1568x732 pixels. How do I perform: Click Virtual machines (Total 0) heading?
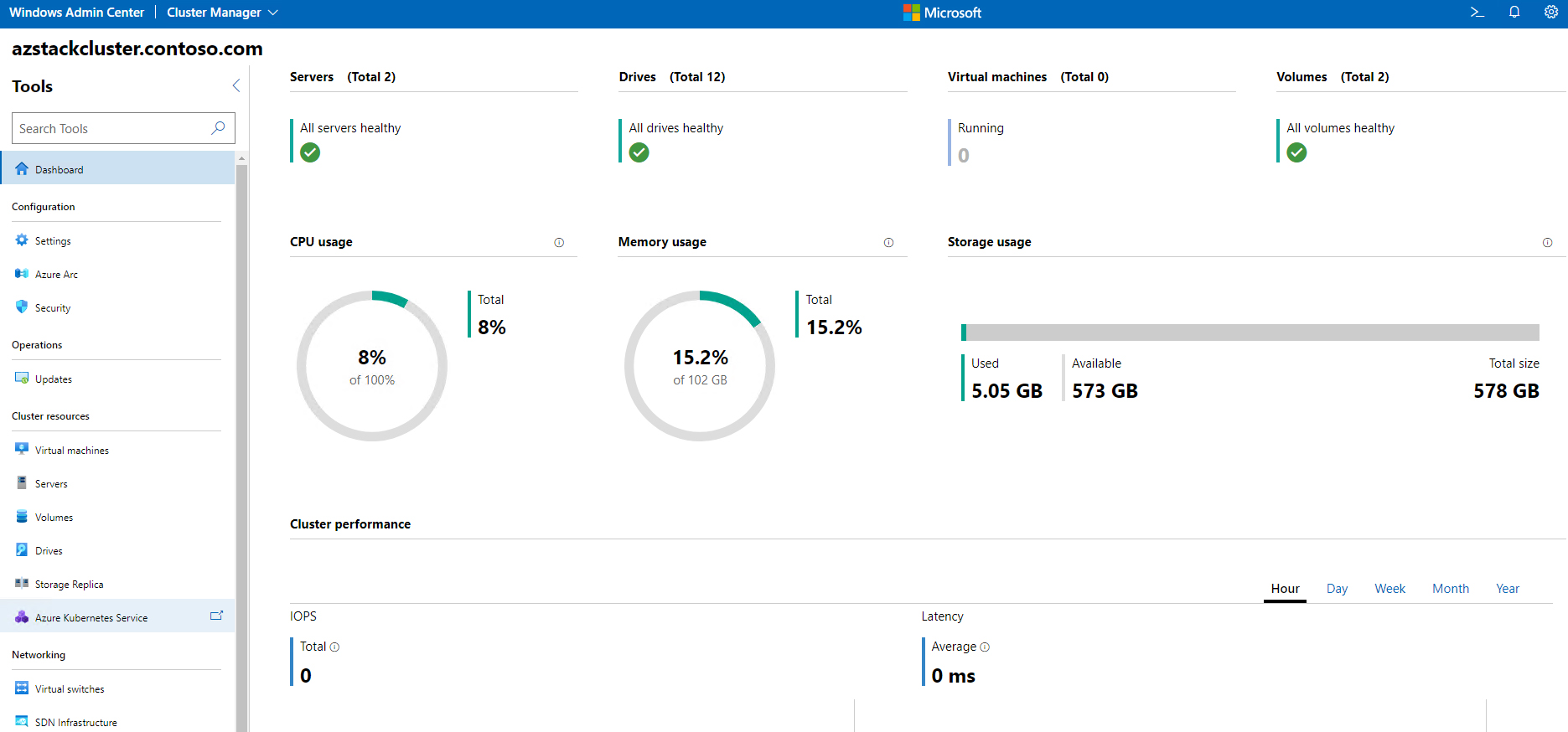[1028, 77]
